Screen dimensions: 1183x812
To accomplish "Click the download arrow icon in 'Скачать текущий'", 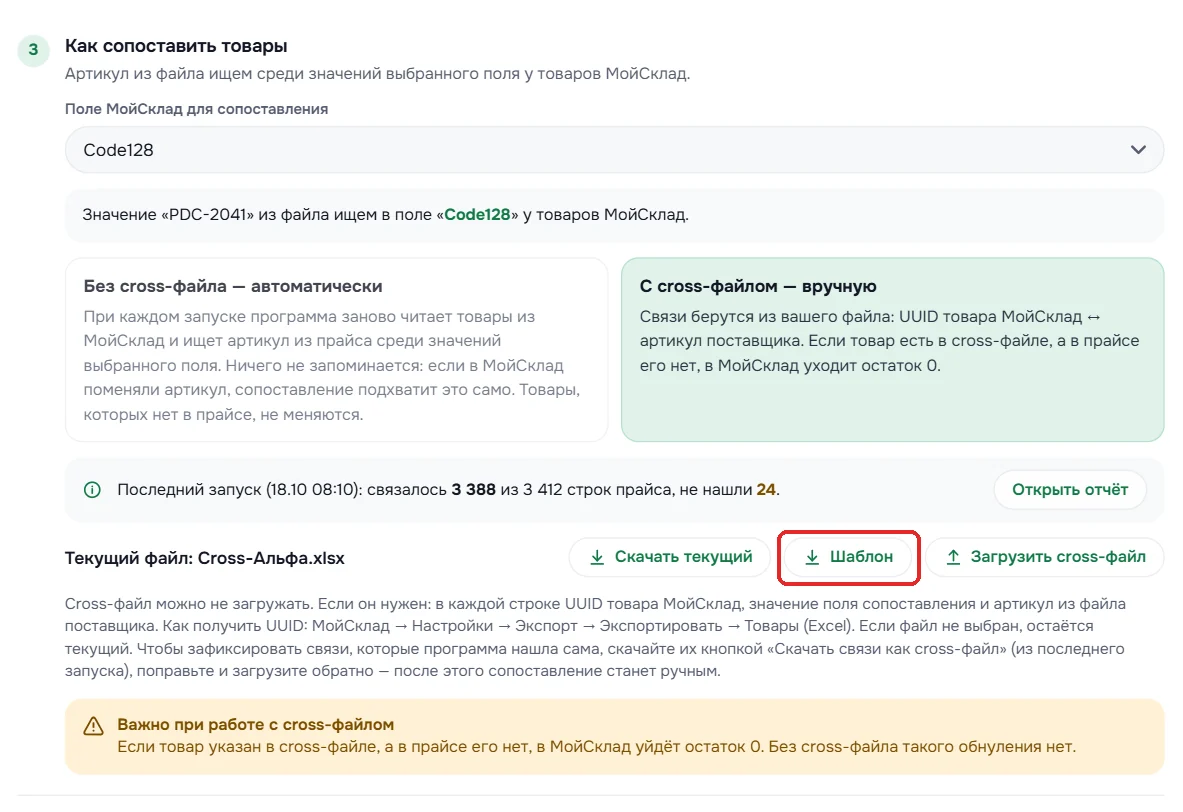I will [597, 557].
